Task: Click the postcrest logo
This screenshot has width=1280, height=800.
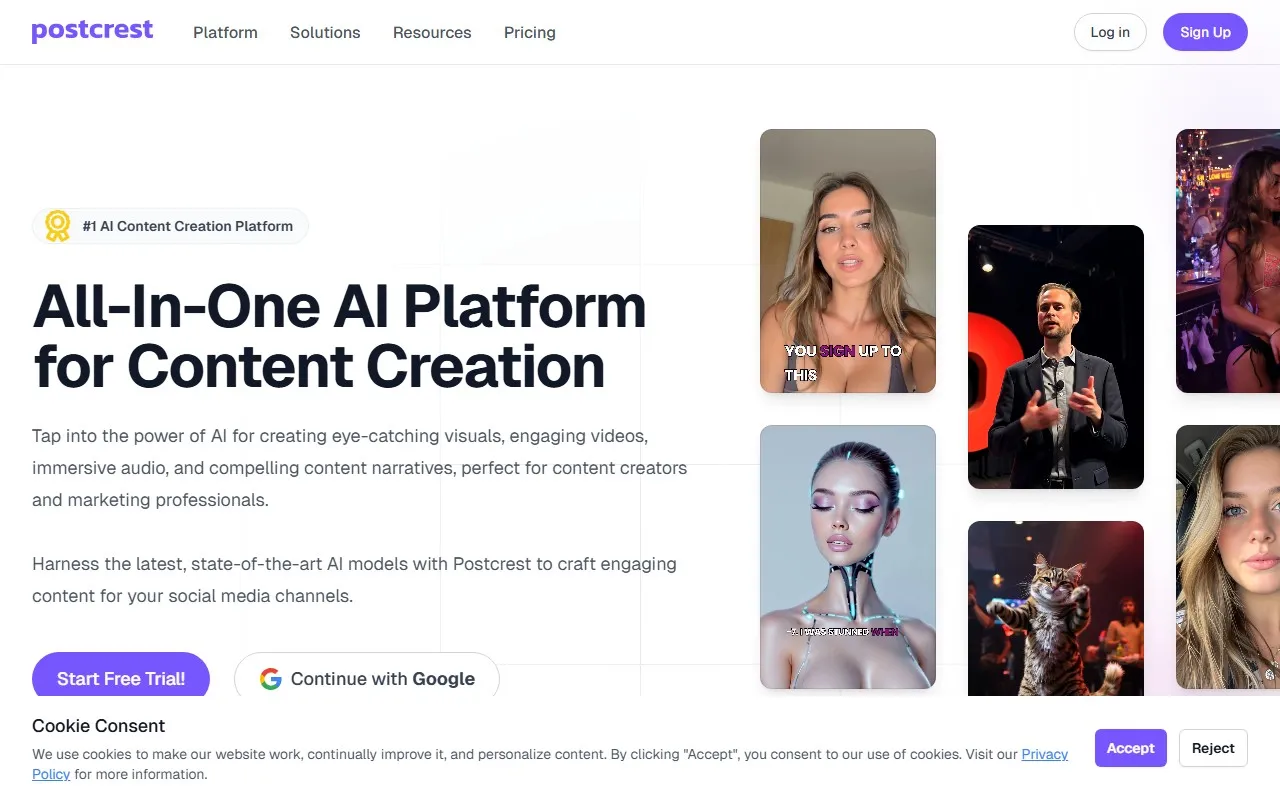Action: [x=92, y=31]
